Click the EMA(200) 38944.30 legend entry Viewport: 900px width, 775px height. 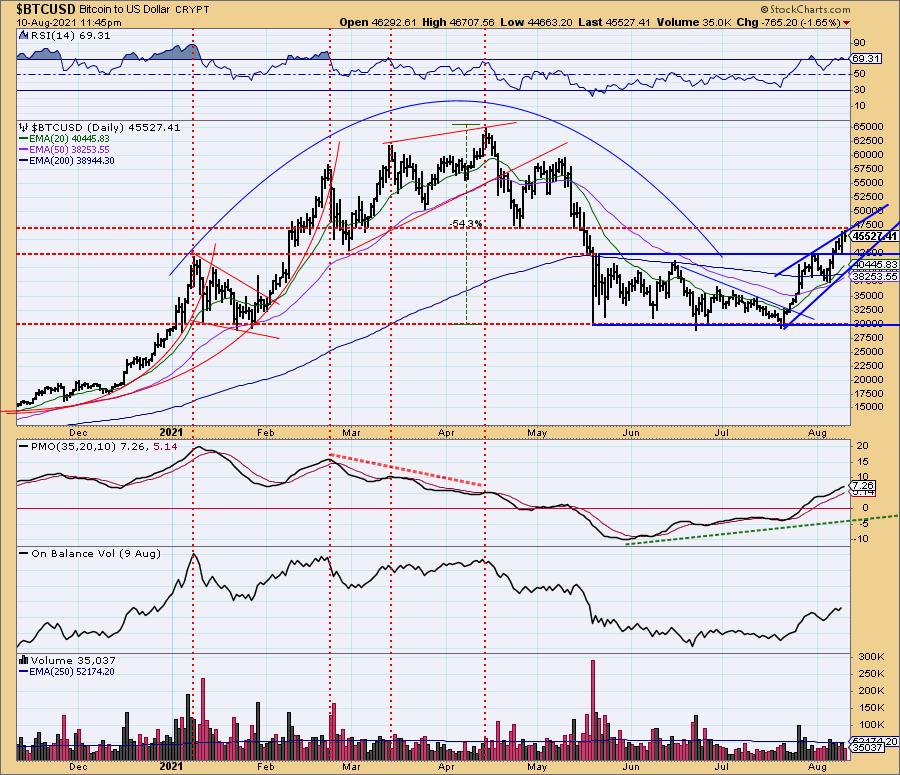point(67,161)
